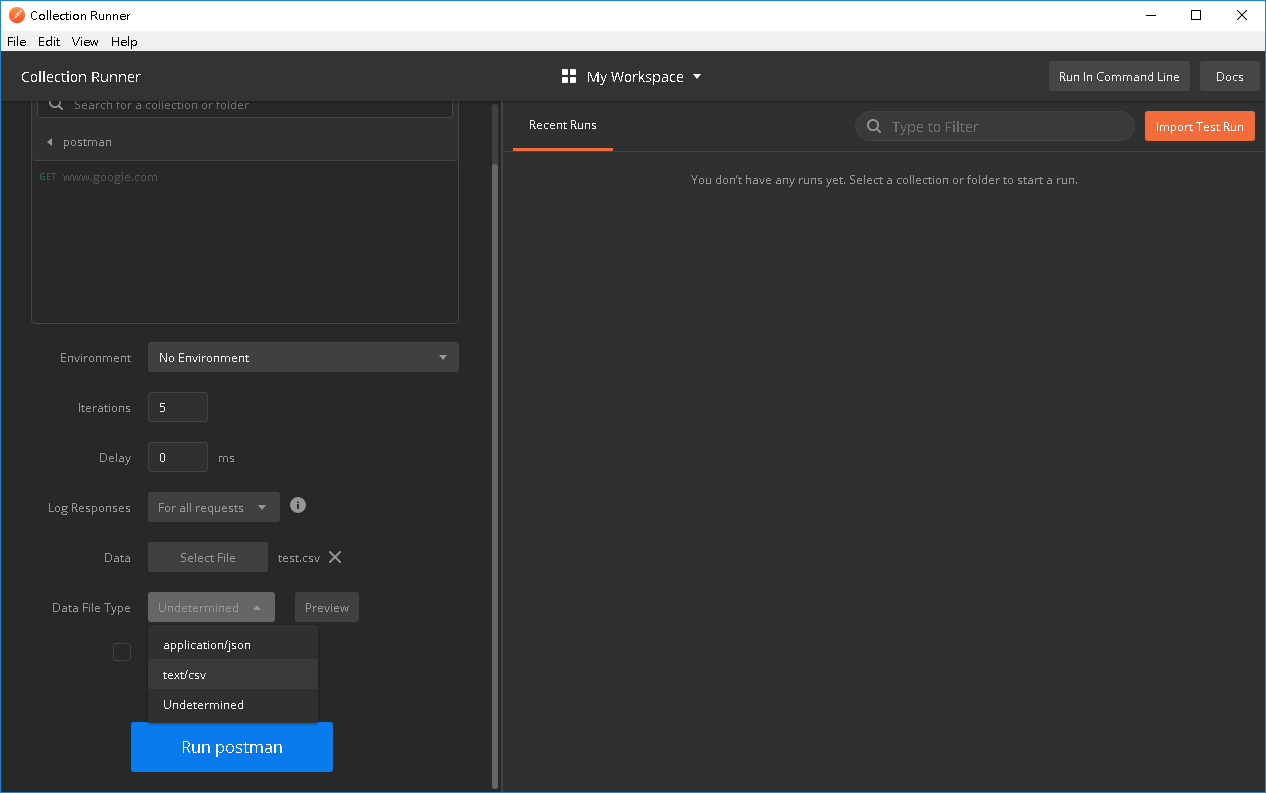Screen dimensions: 1266x793
Task: Choose Undetermined file type option
Action: 233,705
